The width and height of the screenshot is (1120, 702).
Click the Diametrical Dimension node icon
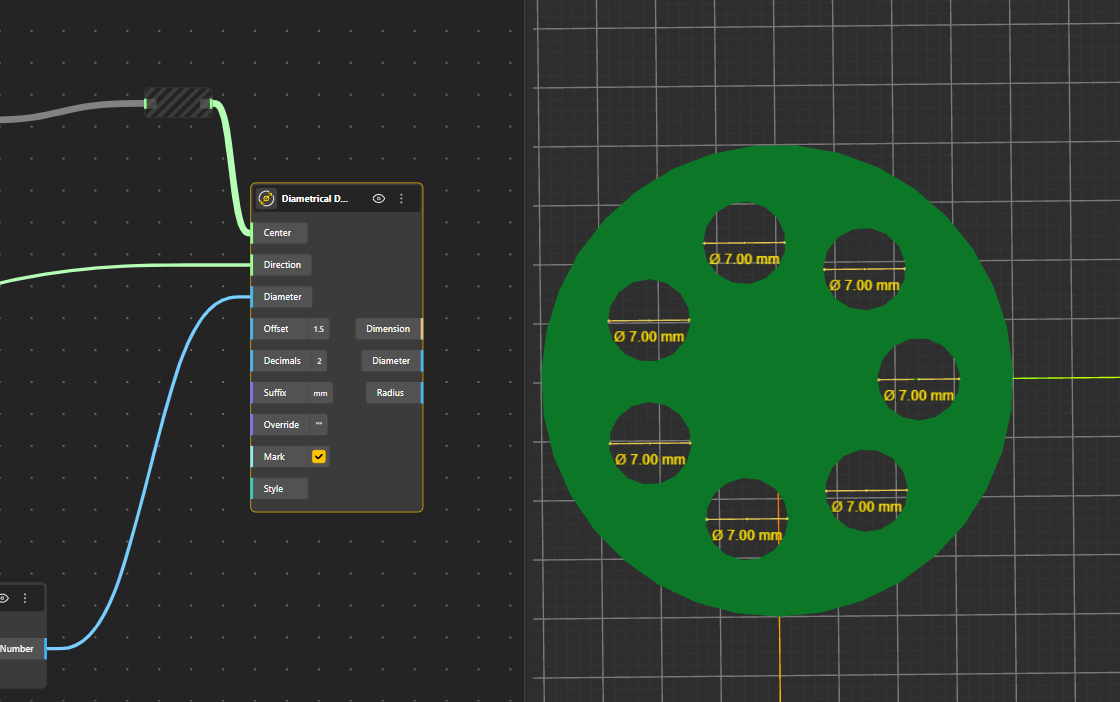[266, 199]
